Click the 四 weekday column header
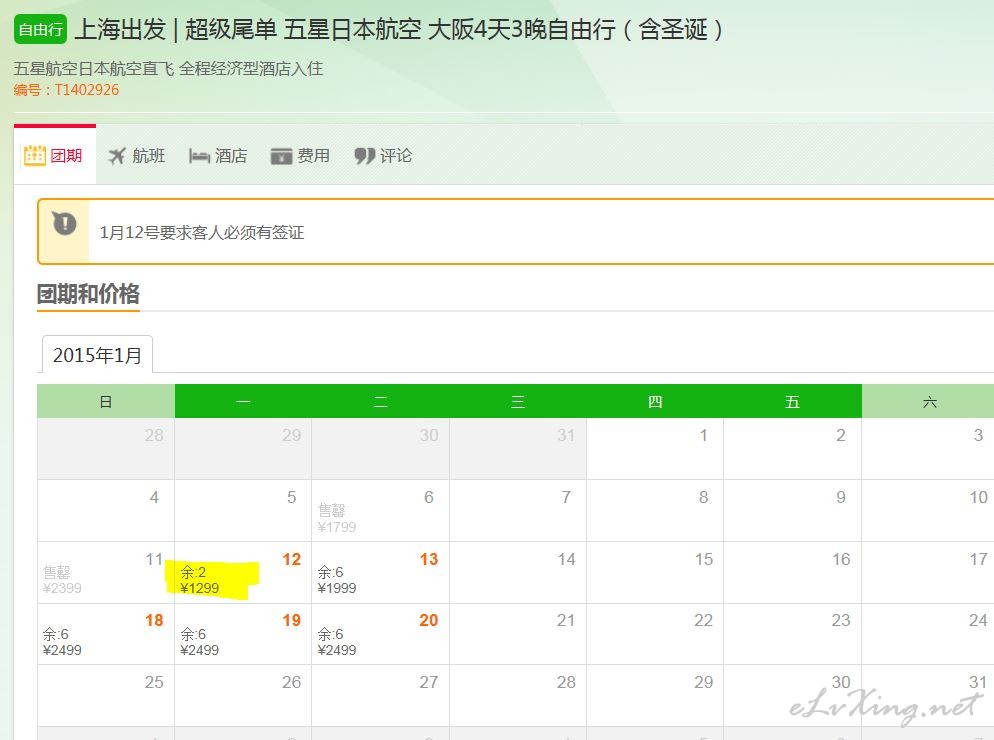This screenshot has height=740, width=994. coord(655,401)
